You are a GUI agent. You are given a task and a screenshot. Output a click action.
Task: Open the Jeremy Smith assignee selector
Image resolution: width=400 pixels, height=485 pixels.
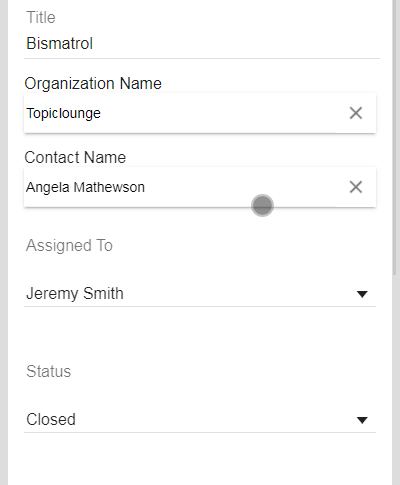pyautogui.click(x=200, y=294)
